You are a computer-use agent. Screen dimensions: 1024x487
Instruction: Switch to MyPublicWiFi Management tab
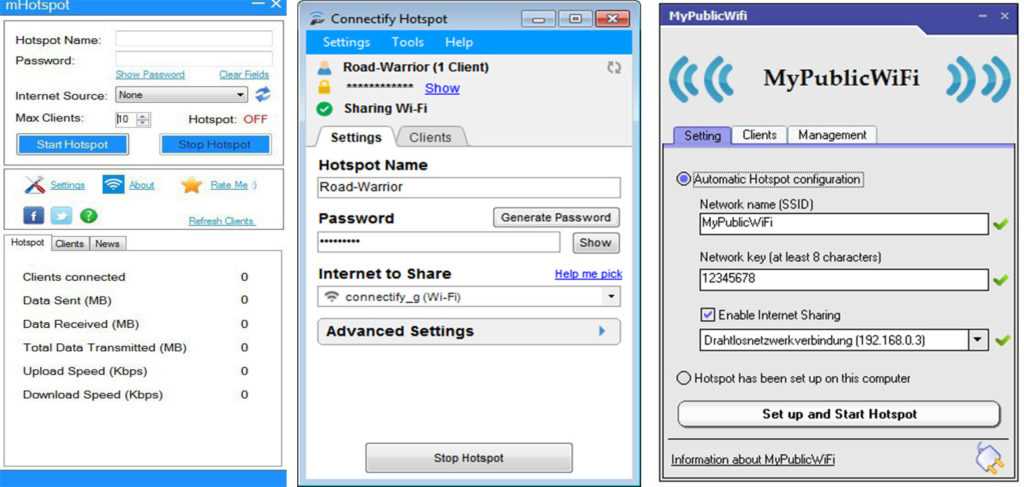[x=832, y=135]
